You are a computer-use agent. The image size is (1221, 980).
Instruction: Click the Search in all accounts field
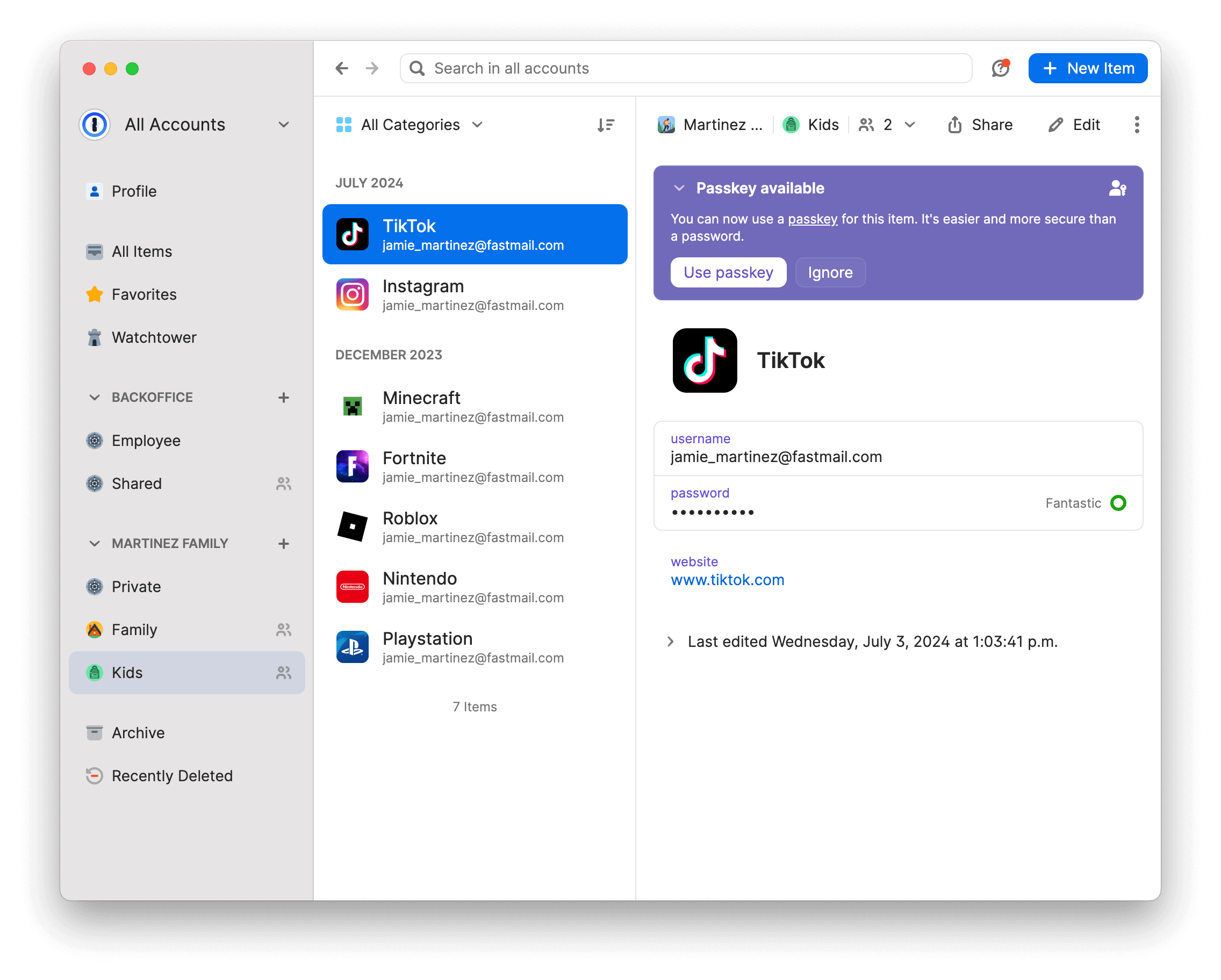coord(686,69)
